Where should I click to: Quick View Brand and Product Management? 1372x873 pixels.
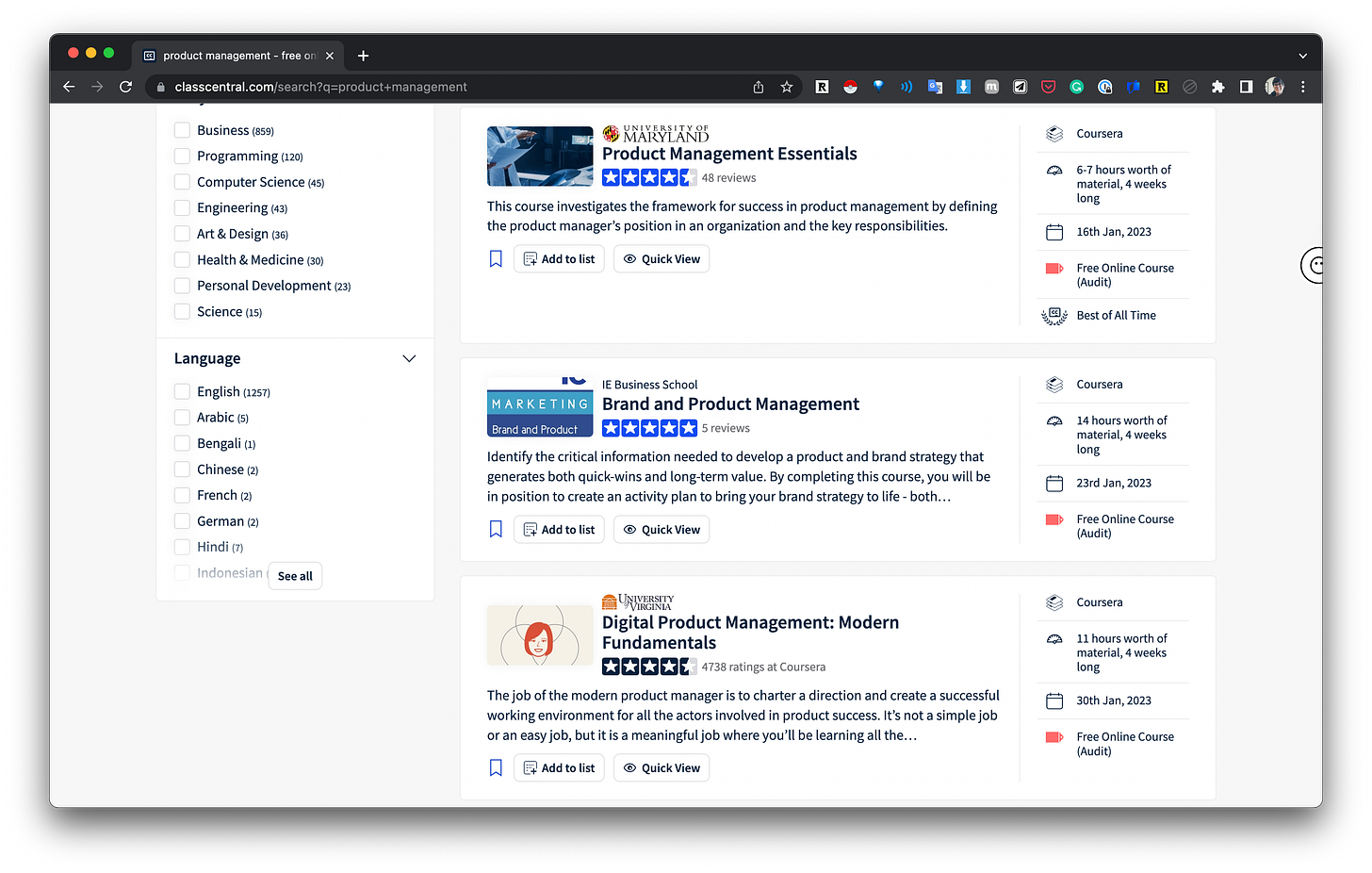pos(661,530)
